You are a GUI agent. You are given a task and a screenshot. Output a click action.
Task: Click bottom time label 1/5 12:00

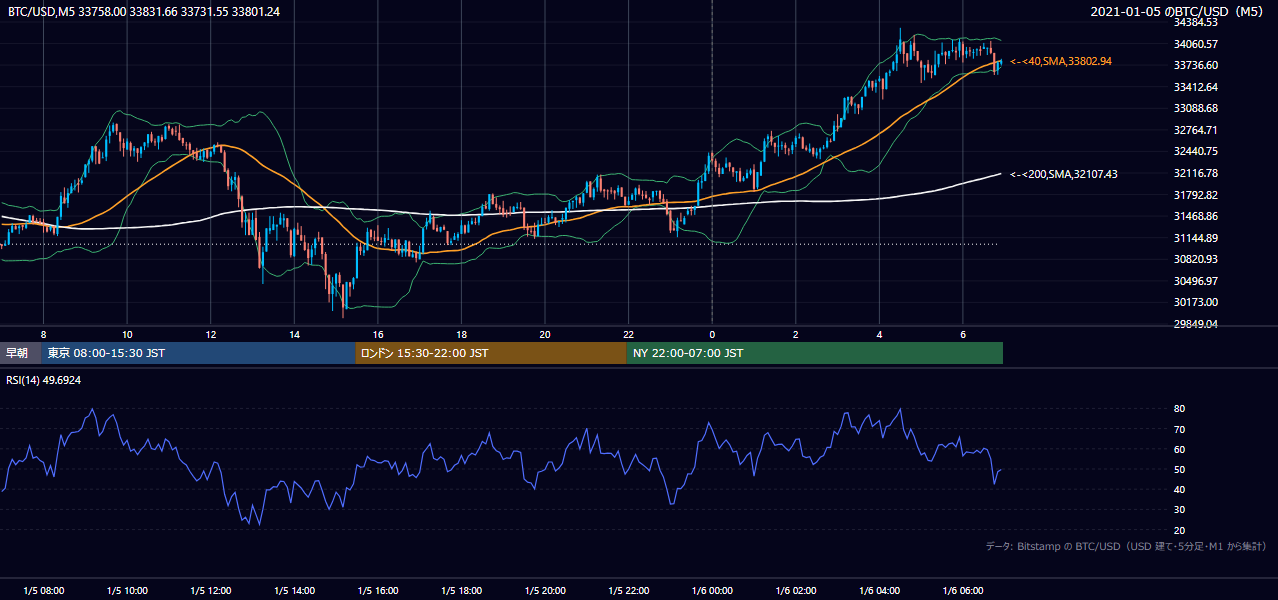(x=211, y=591)
